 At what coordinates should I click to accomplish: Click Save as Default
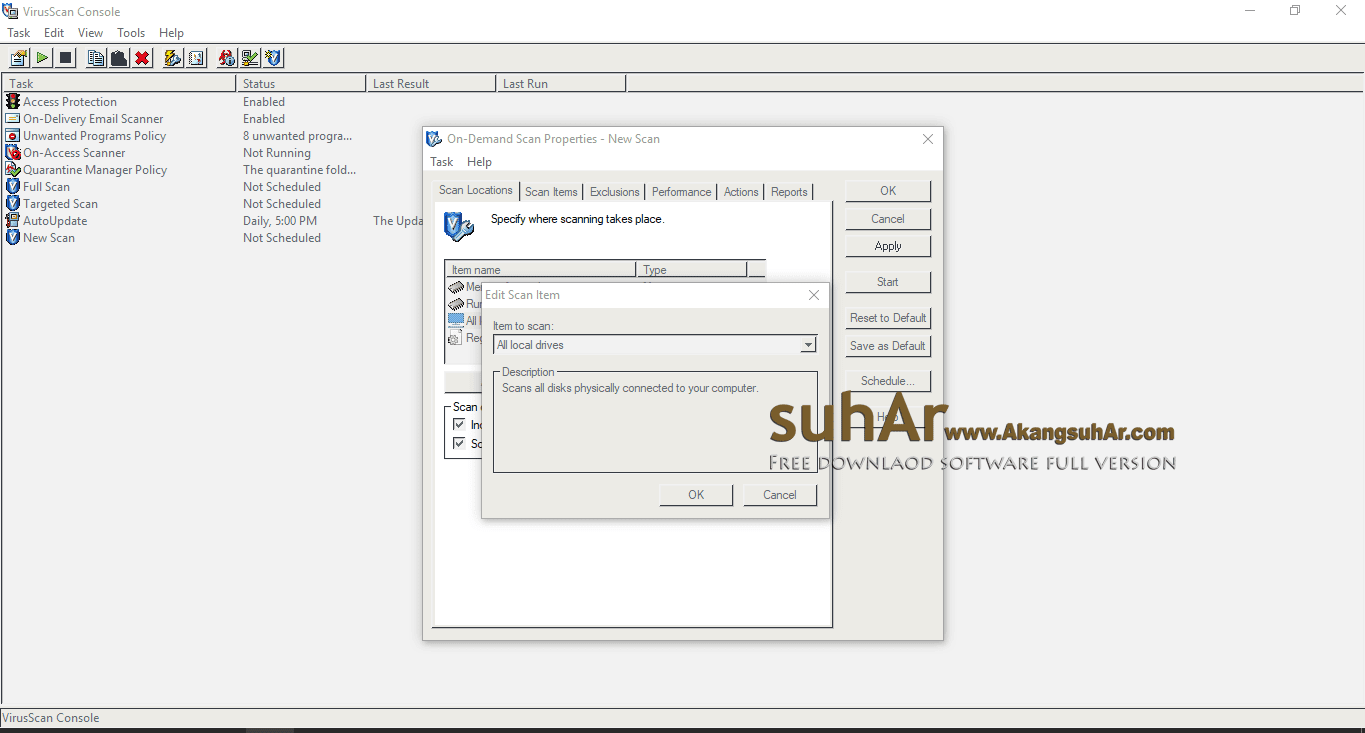click(888, 346)
